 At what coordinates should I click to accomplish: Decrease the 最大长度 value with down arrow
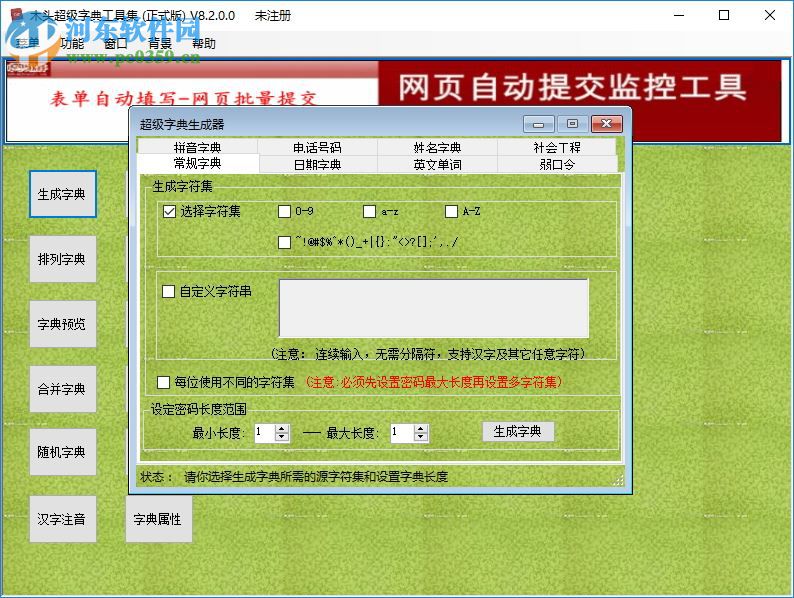pos(421,437)
